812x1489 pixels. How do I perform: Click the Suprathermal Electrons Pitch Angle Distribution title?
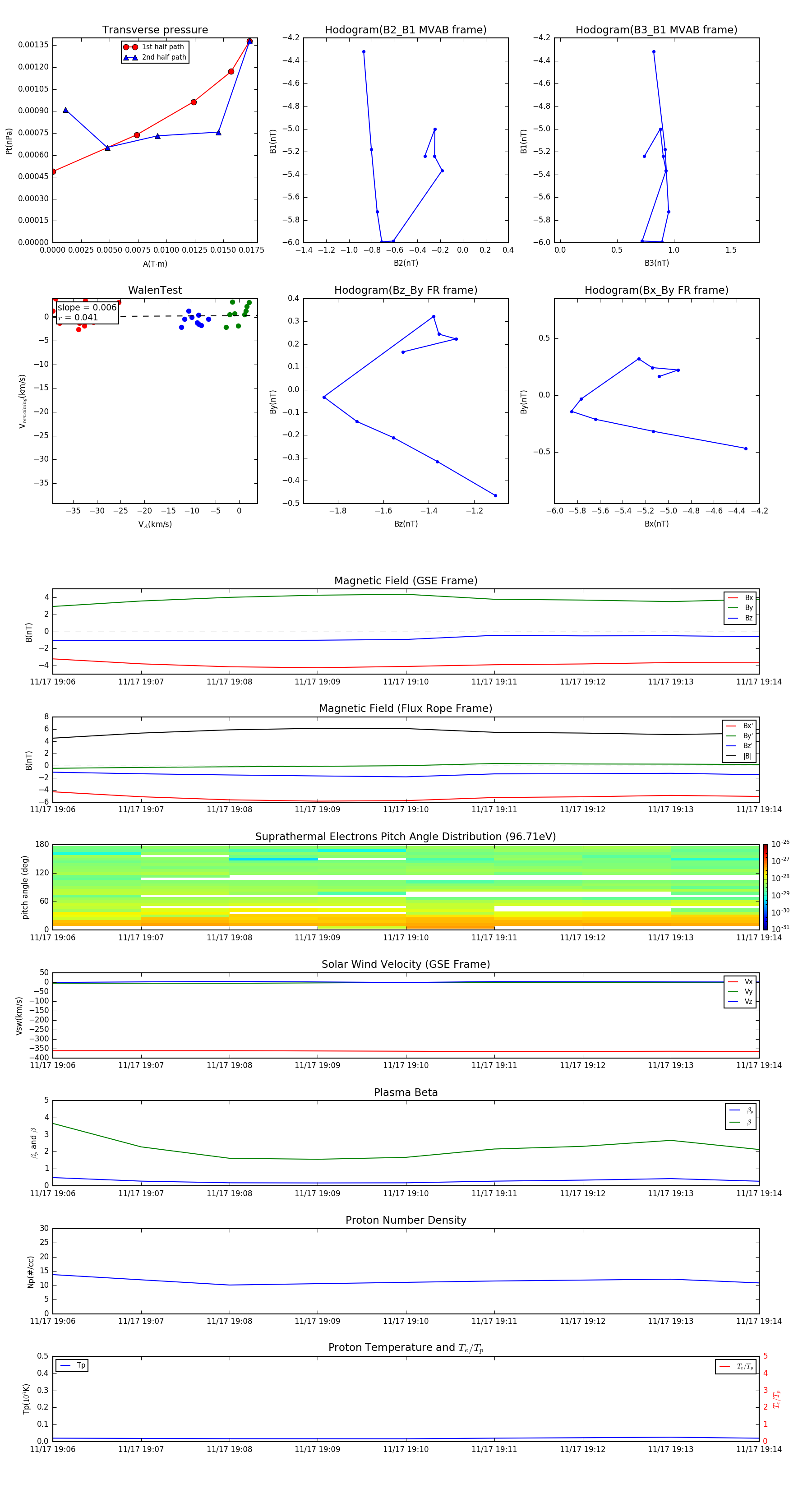(406, 837)
